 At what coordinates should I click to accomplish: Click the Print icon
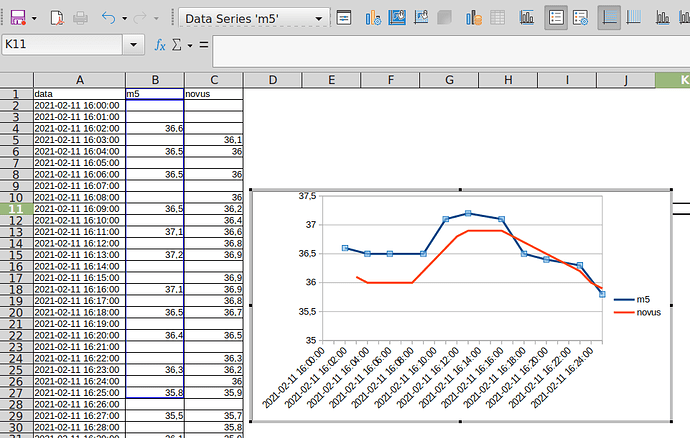(x=80, y=18)
